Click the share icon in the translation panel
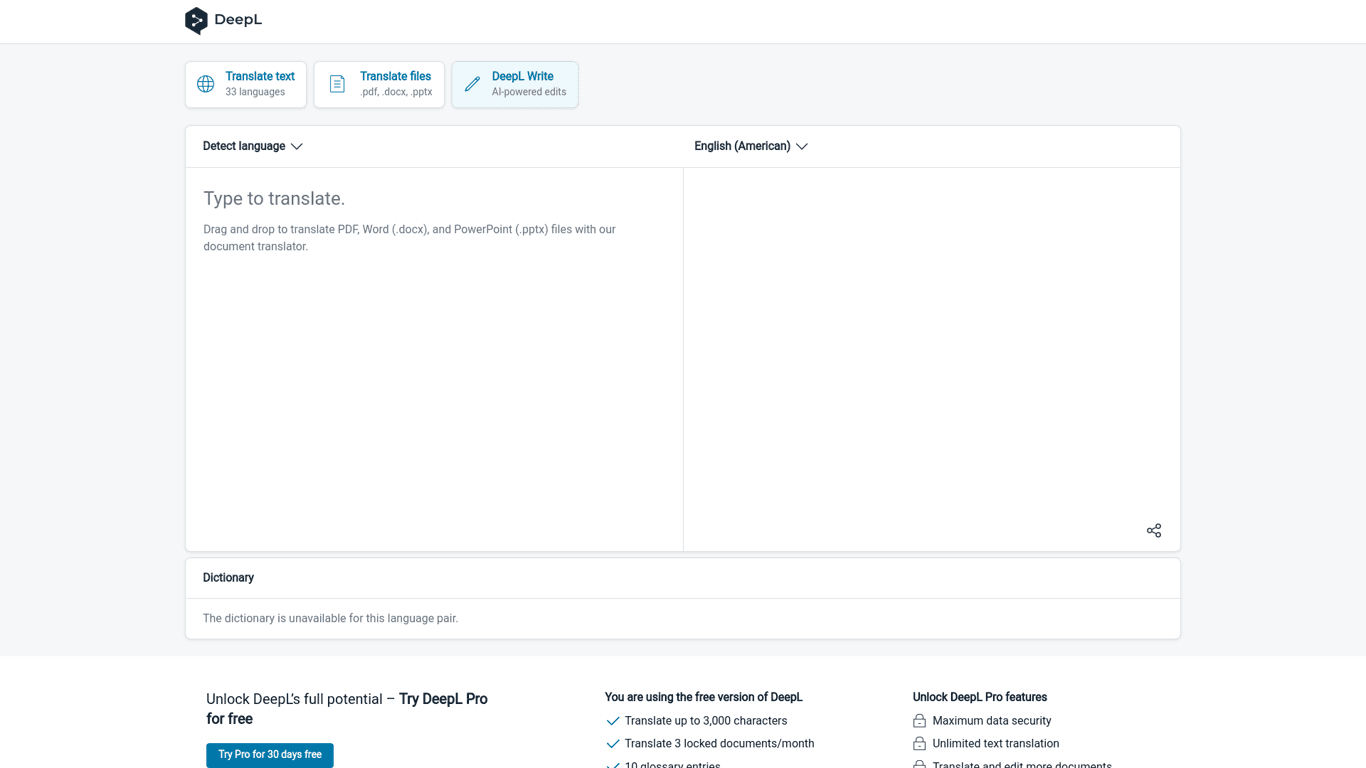This screenshot has width=1366, height=768. tap(1153, 530)
